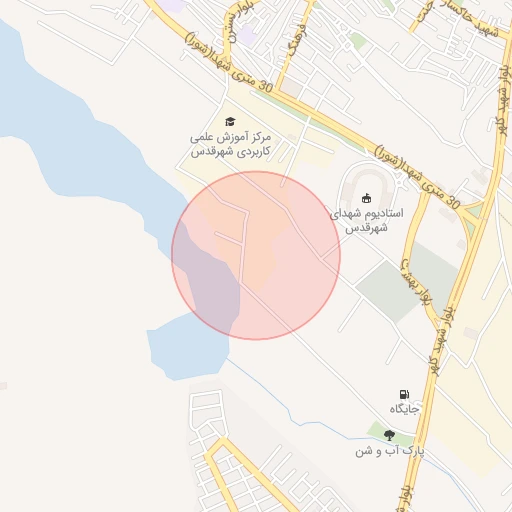Click the بلوار نسترن street label
512x512 pixels.
click(241, 21)
